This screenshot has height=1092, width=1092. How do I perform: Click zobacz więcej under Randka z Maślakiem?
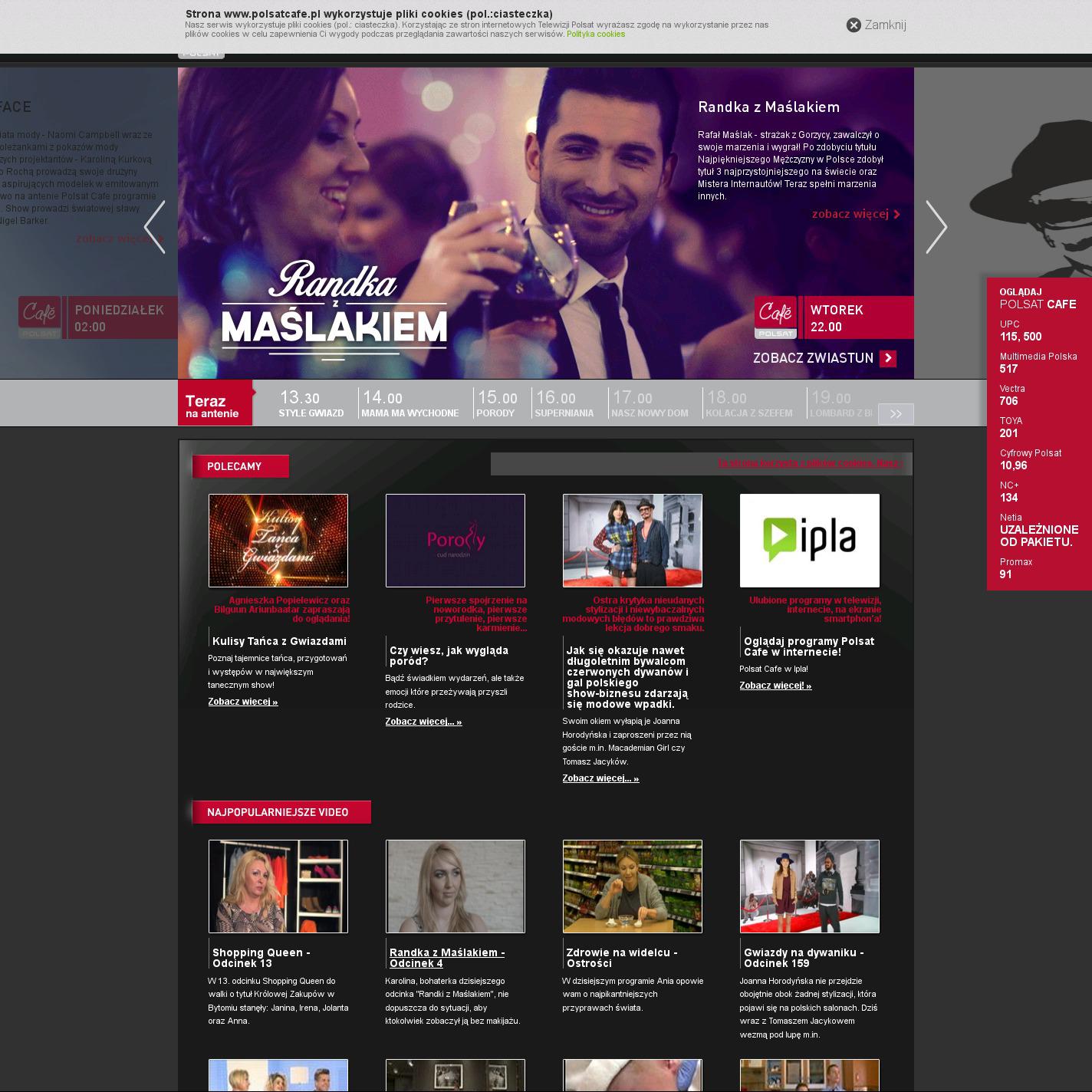(x=855, y=214)
